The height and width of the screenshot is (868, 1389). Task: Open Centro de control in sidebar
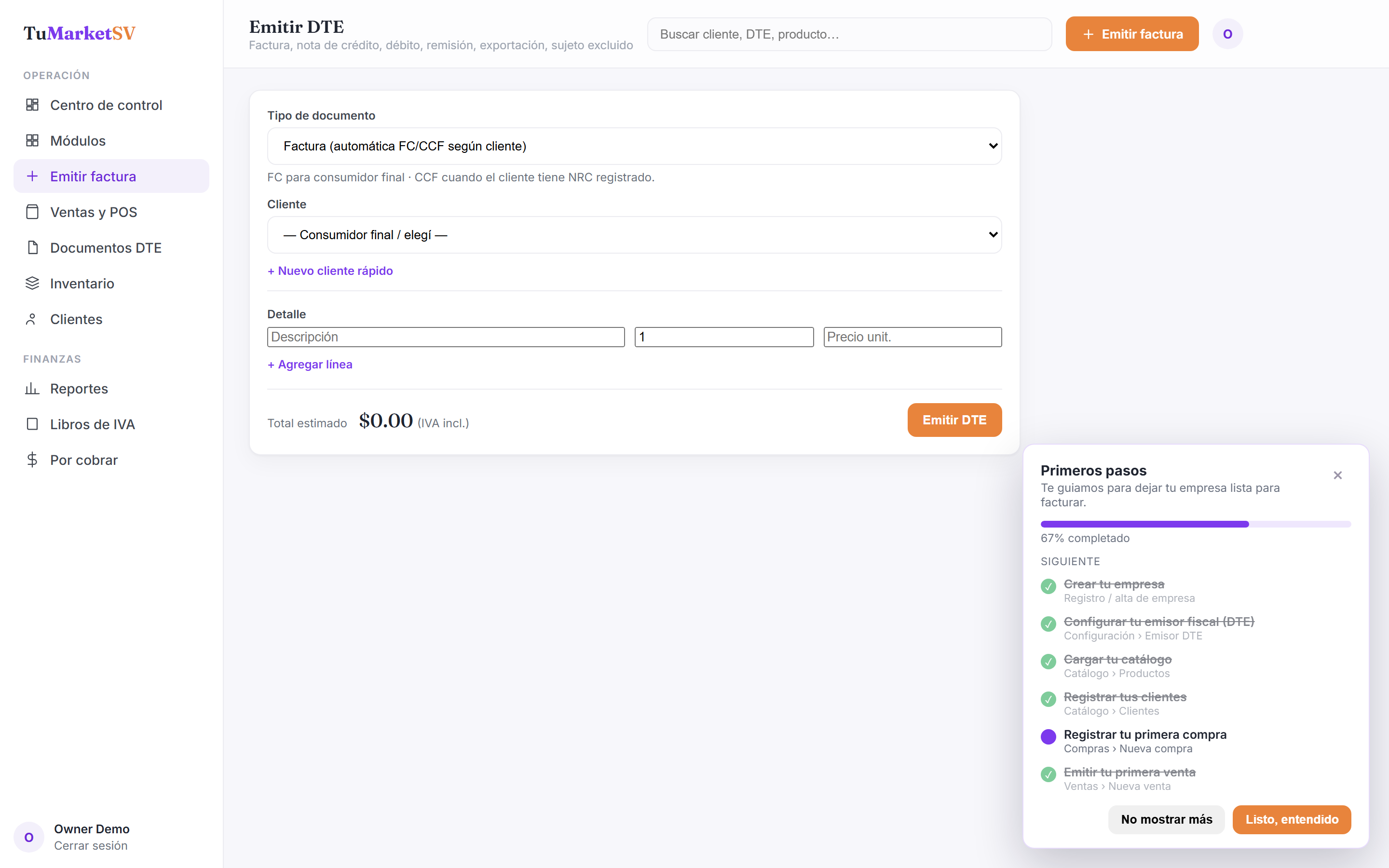pyautogui.click(x=111, y=105)
